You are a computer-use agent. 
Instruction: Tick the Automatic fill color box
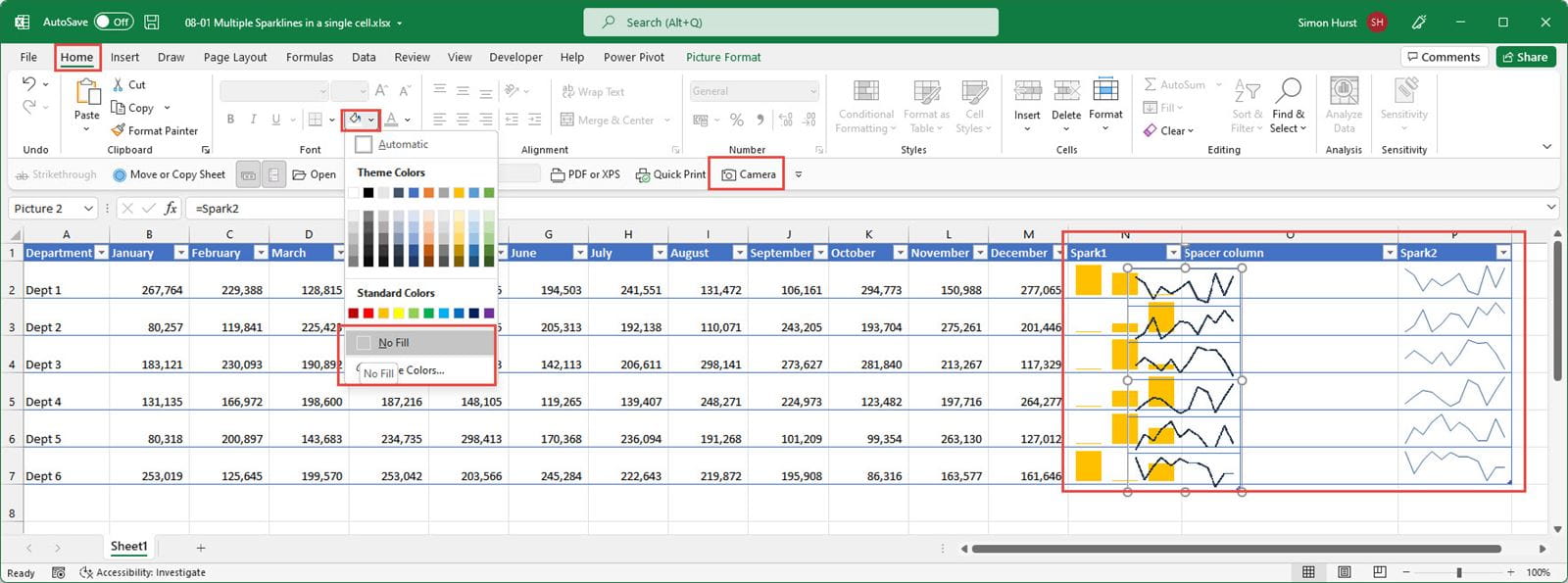pyautogui.click(x=364, y=144)
